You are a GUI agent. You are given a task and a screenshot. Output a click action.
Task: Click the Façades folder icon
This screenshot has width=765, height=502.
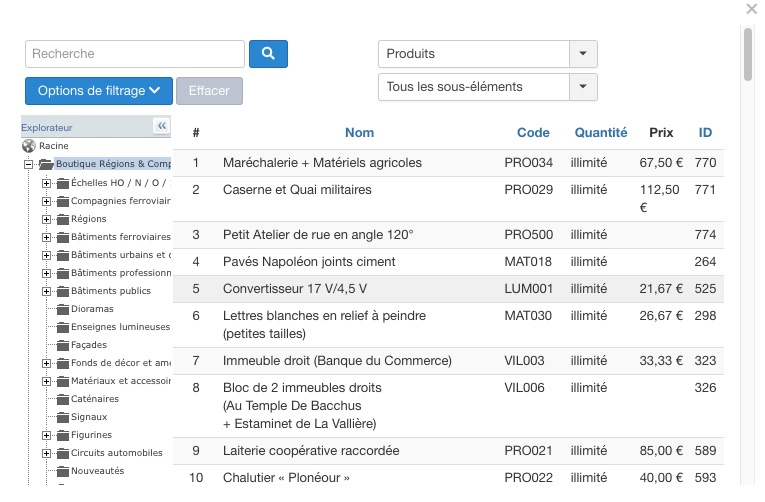coord(62,345)
